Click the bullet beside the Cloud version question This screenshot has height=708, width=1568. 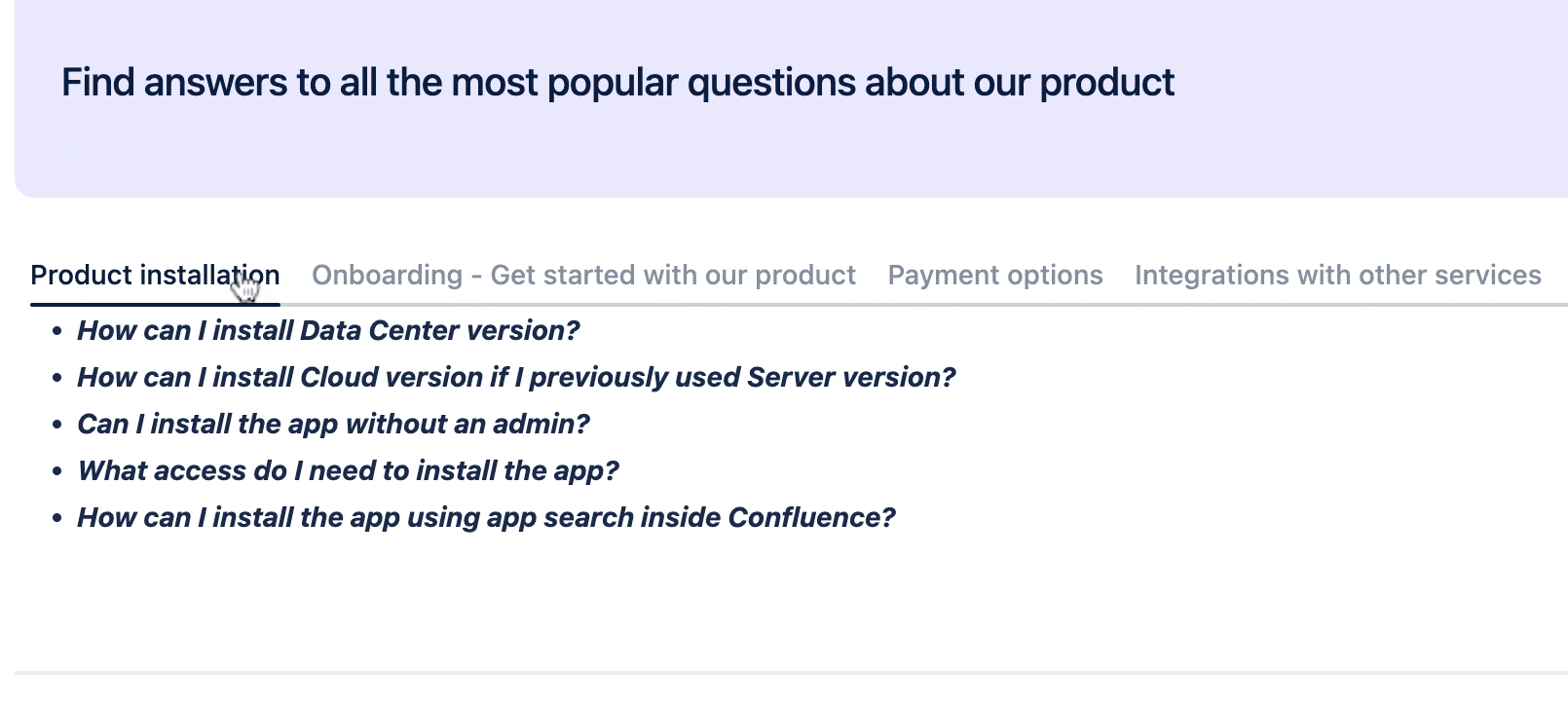(x=57, y=379)
